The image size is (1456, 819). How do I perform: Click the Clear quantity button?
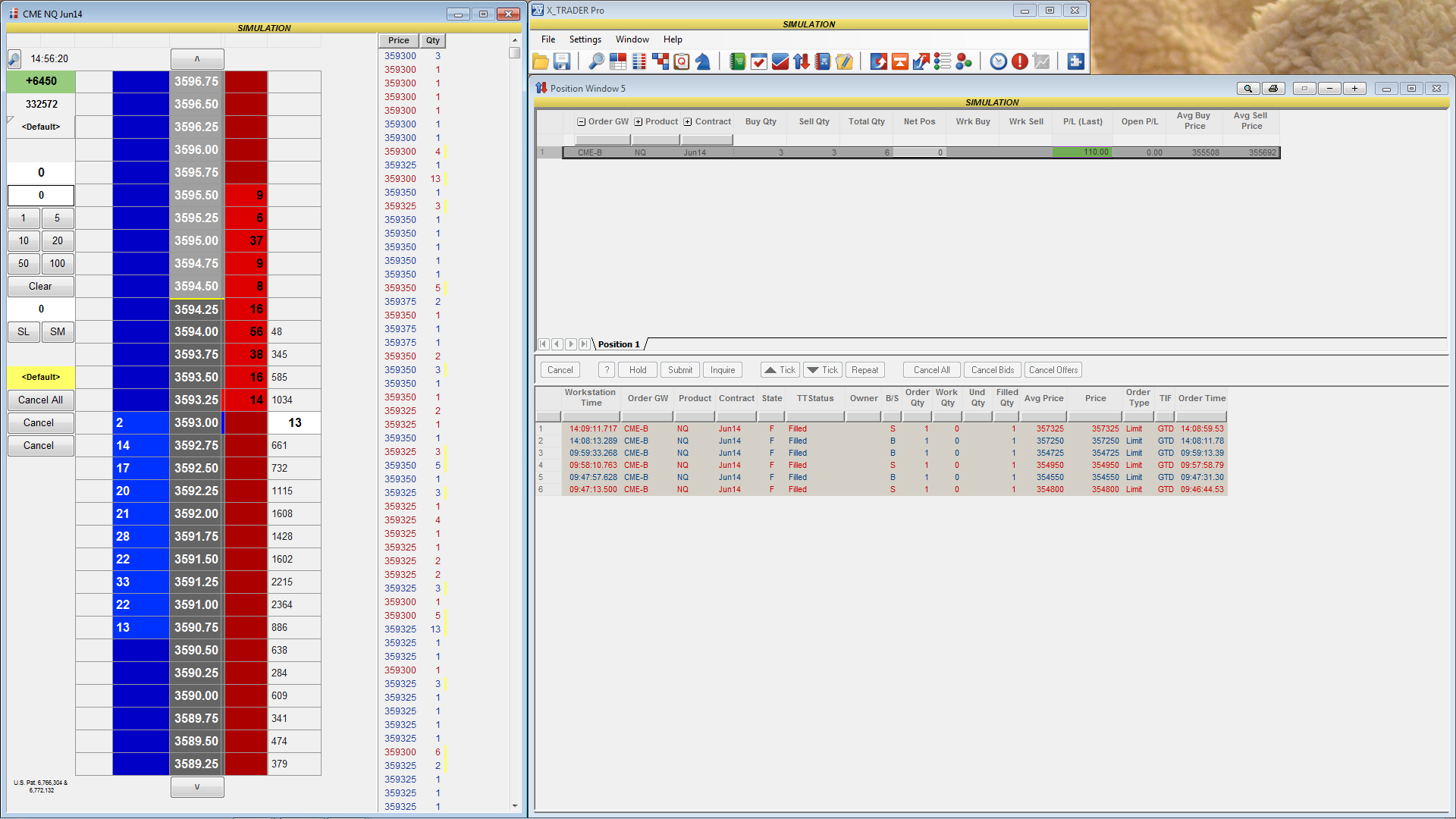[x=41, y=287]
